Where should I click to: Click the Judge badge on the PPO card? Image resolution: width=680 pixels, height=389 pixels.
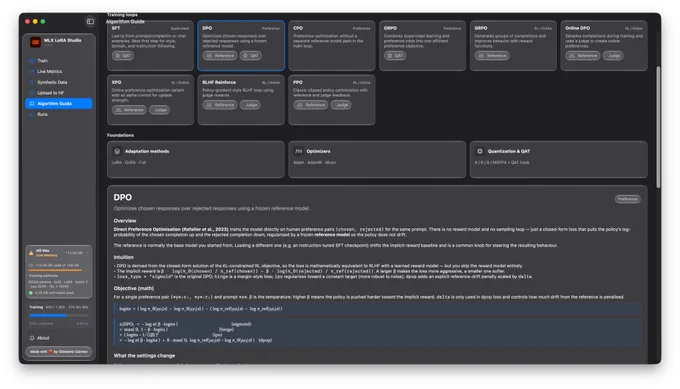[x=341, y=105]
